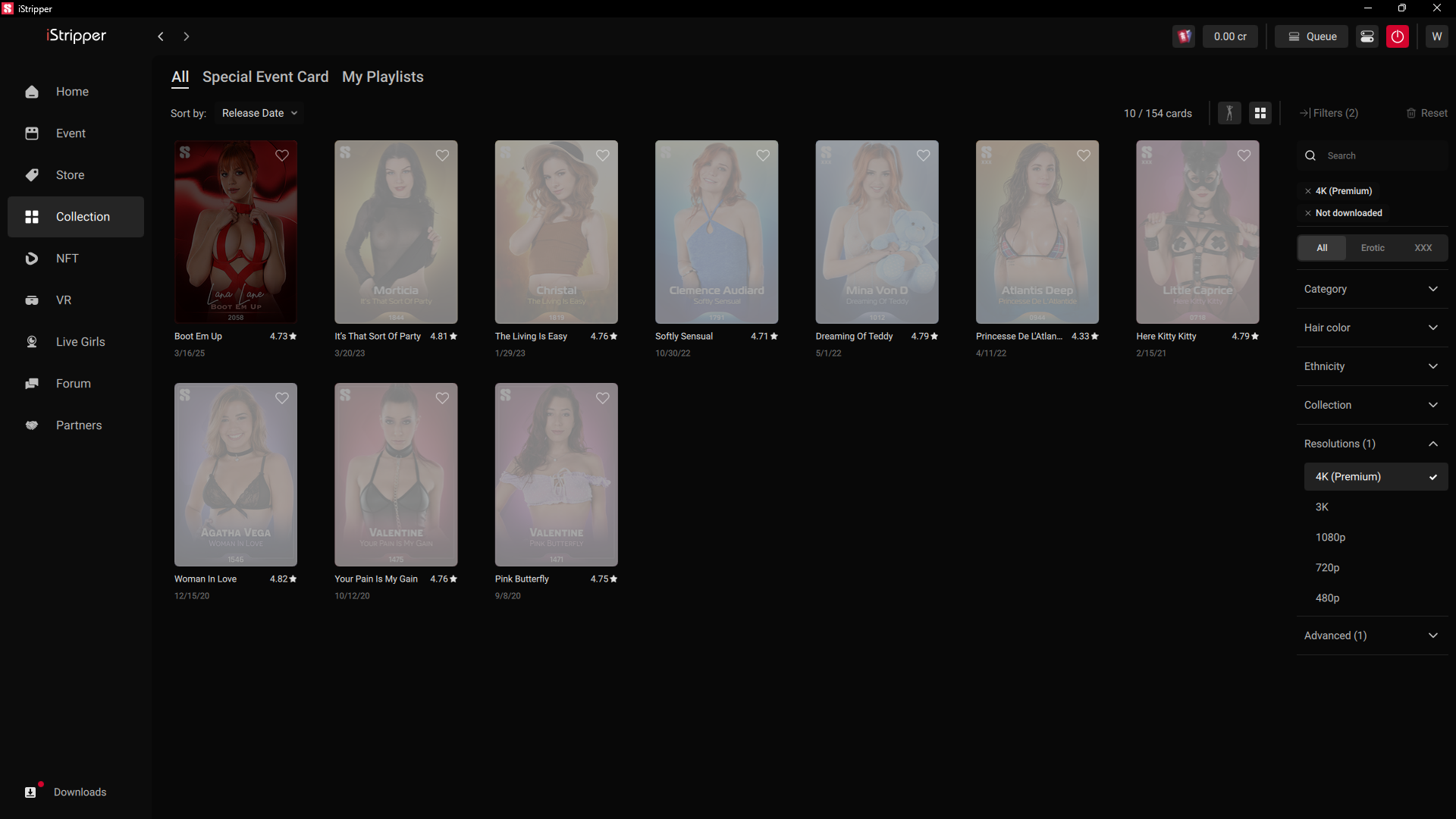The width and height of the screenshot is (1456, 819).
Task: Click the red power button icon
Action: tap(1397, 36)
